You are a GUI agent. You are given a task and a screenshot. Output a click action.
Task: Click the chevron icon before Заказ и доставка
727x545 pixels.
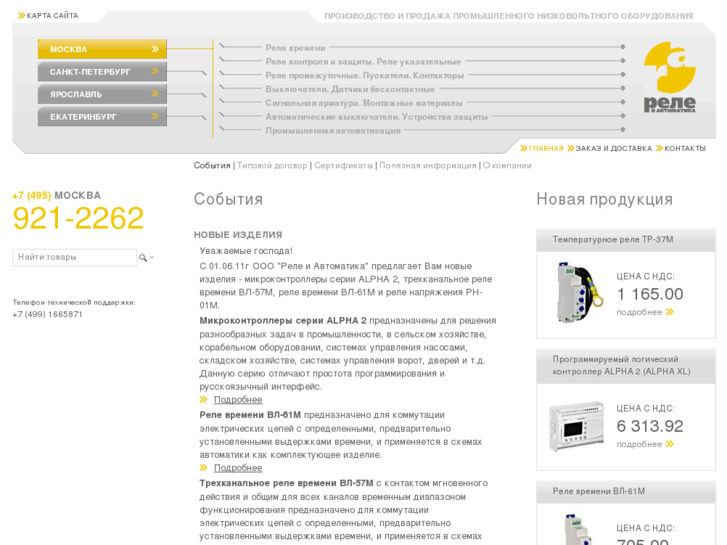click(571, 148)
